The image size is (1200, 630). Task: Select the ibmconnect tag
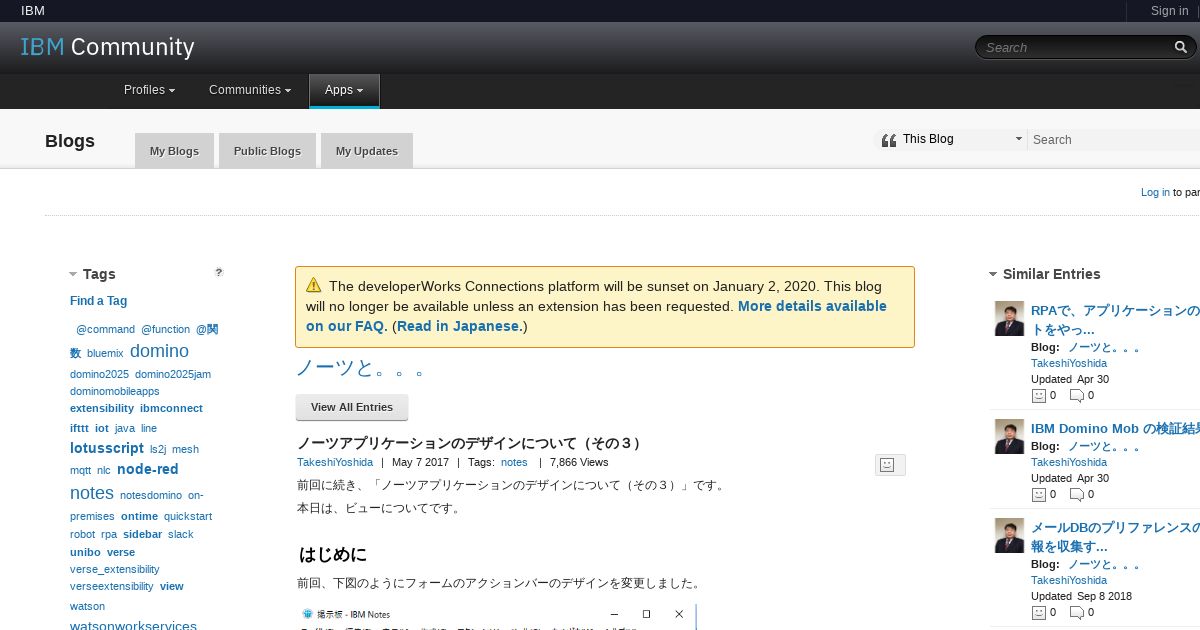point(171,408)
